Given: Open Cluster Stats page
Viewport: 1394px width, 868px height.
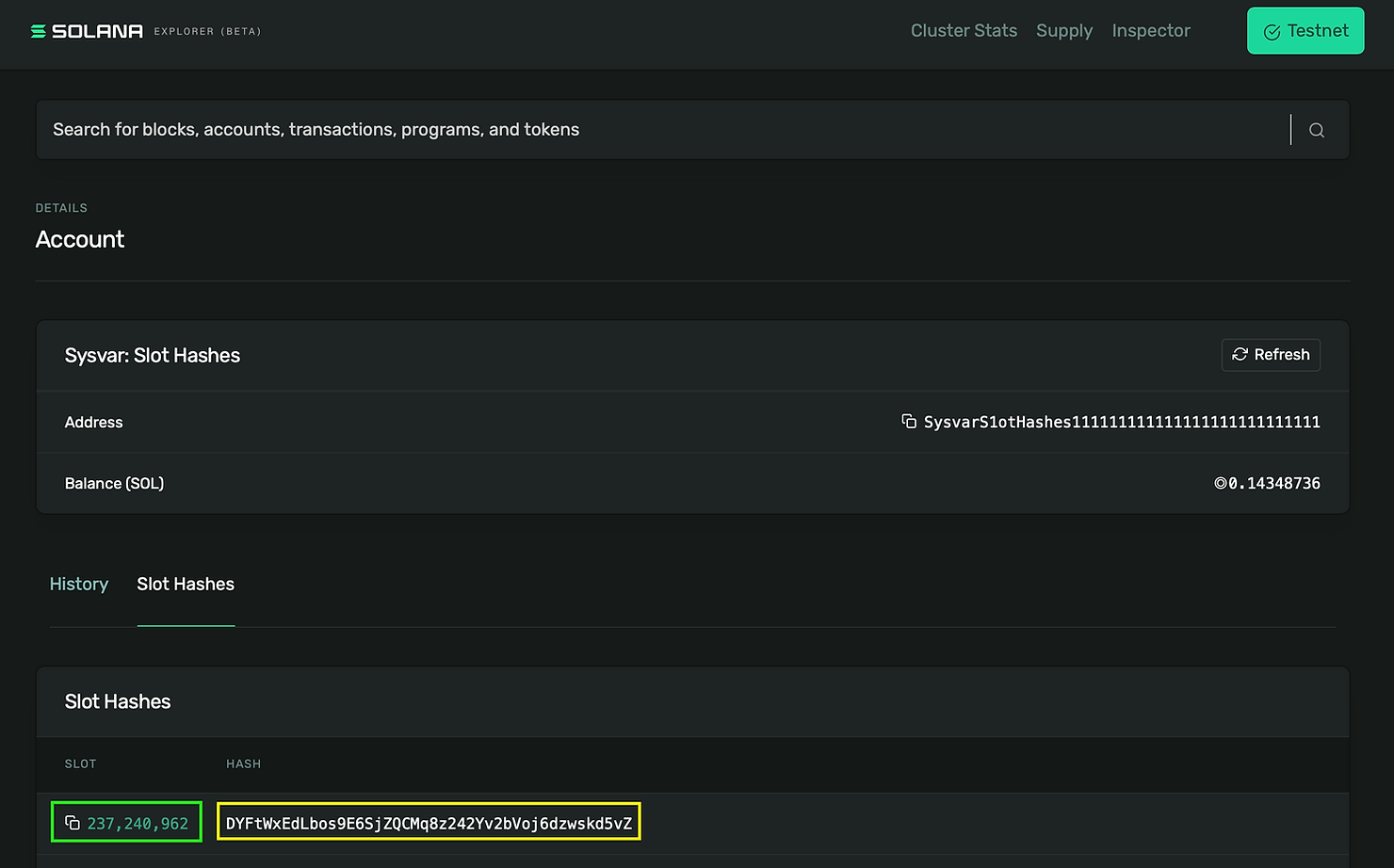Looking at the screenshot, I should click(x=964, y=30).
